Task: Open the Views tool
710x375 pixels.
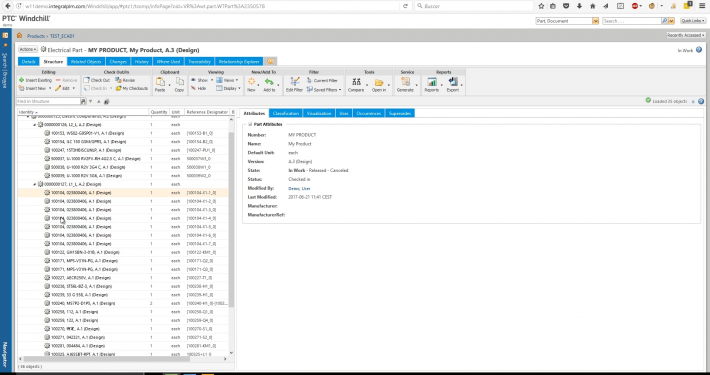Action: (x=227, y=80)
